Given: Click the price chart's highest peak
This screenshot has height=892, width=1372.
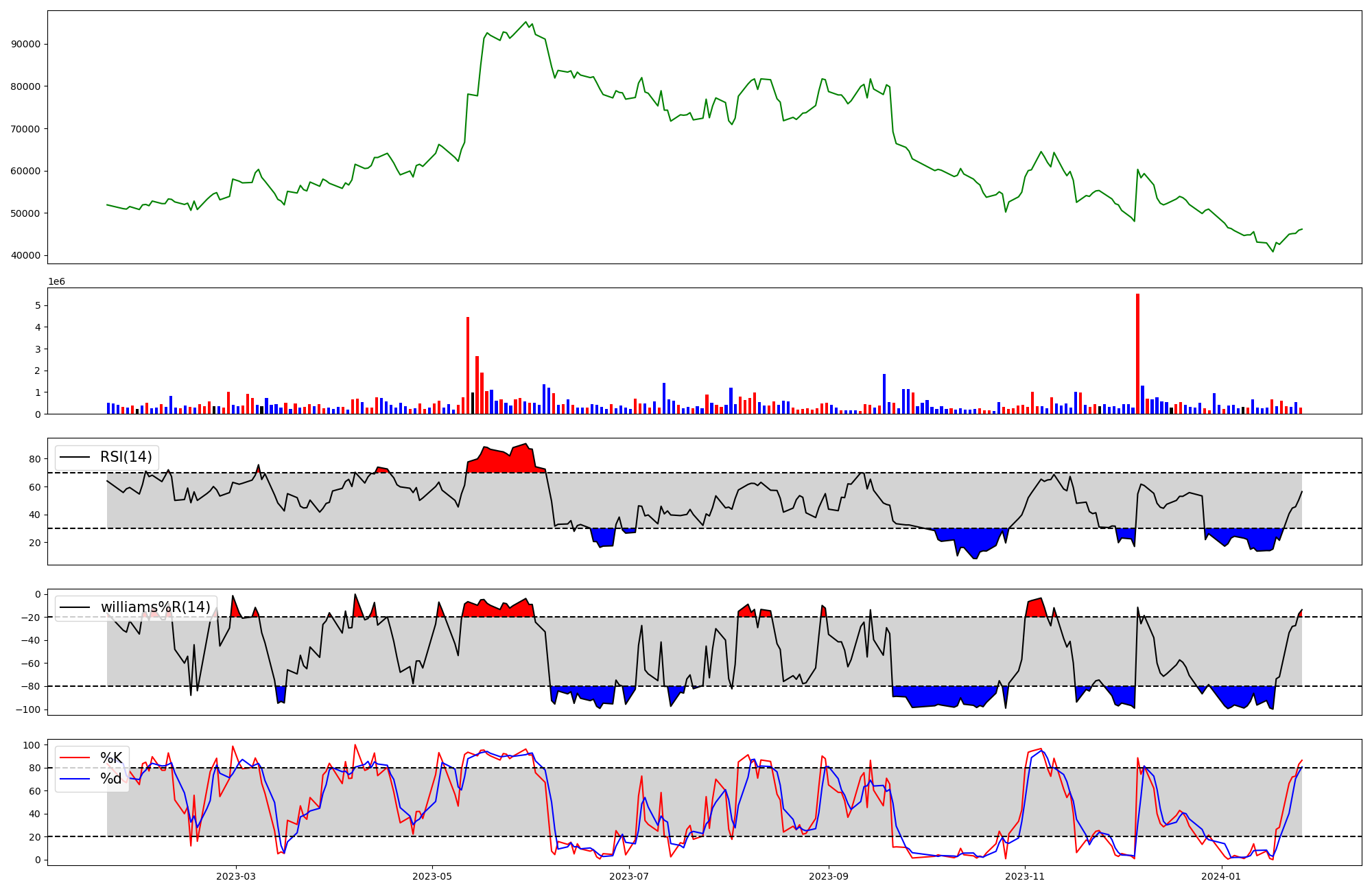Looking at the screenshot, I should (x=526, y=23).
